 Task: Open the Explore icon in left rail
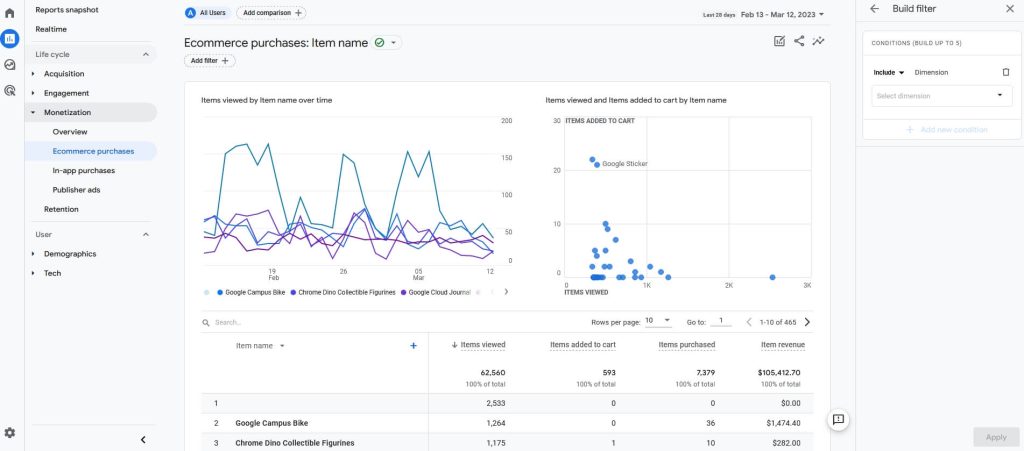click(10, 65)
